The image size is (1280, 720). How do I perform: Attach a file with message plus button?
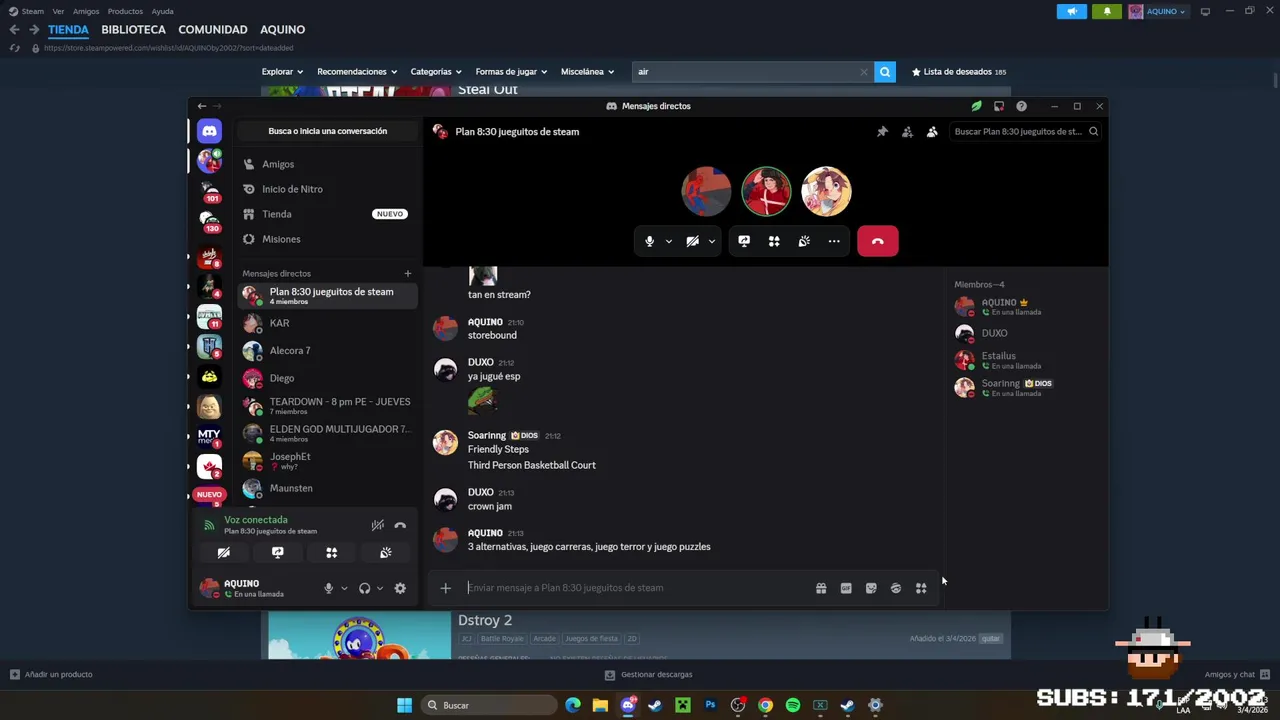tap(446, 588)
